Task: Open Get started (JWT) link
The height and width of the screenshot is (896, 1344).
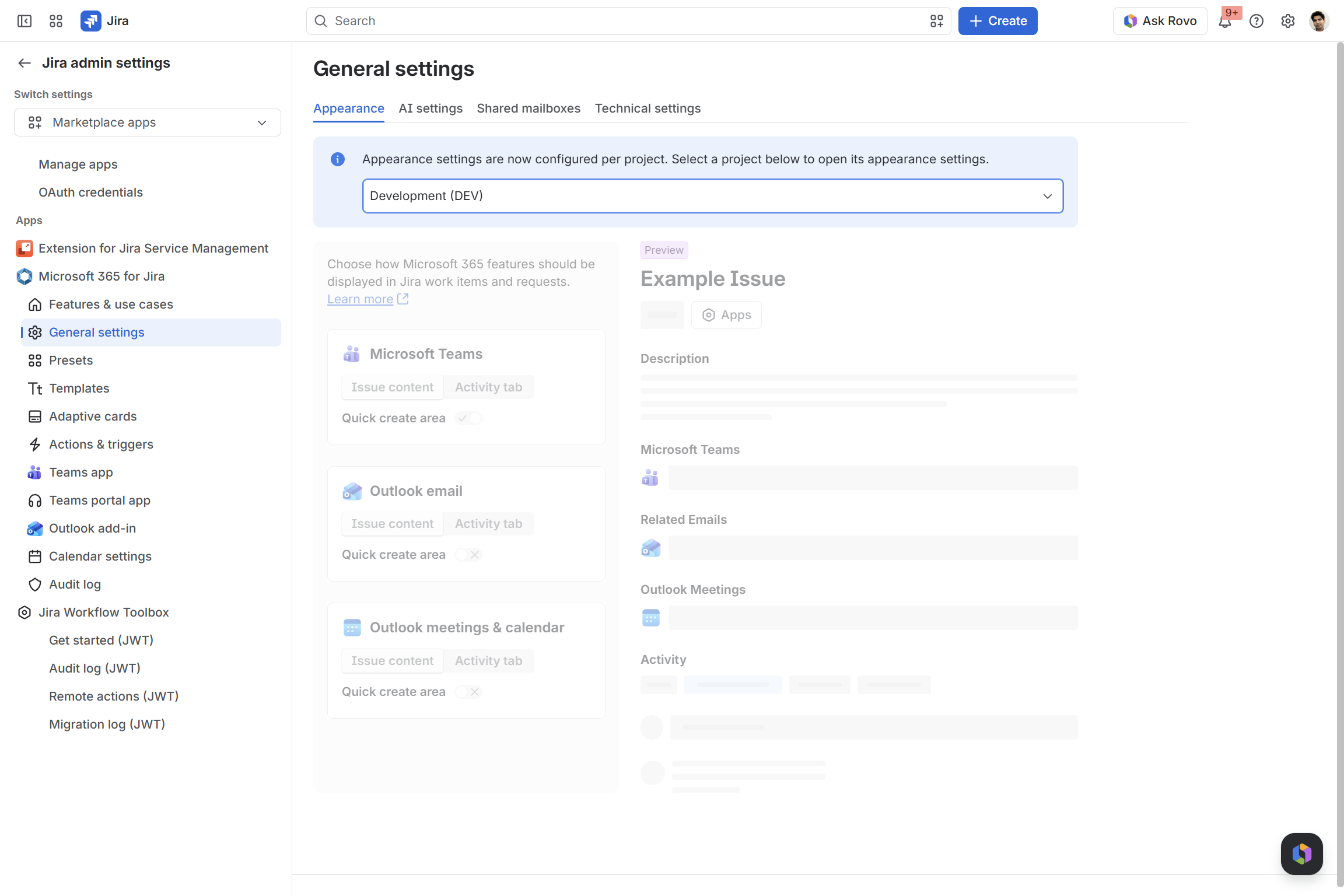Action: click(x=101, y=640)
